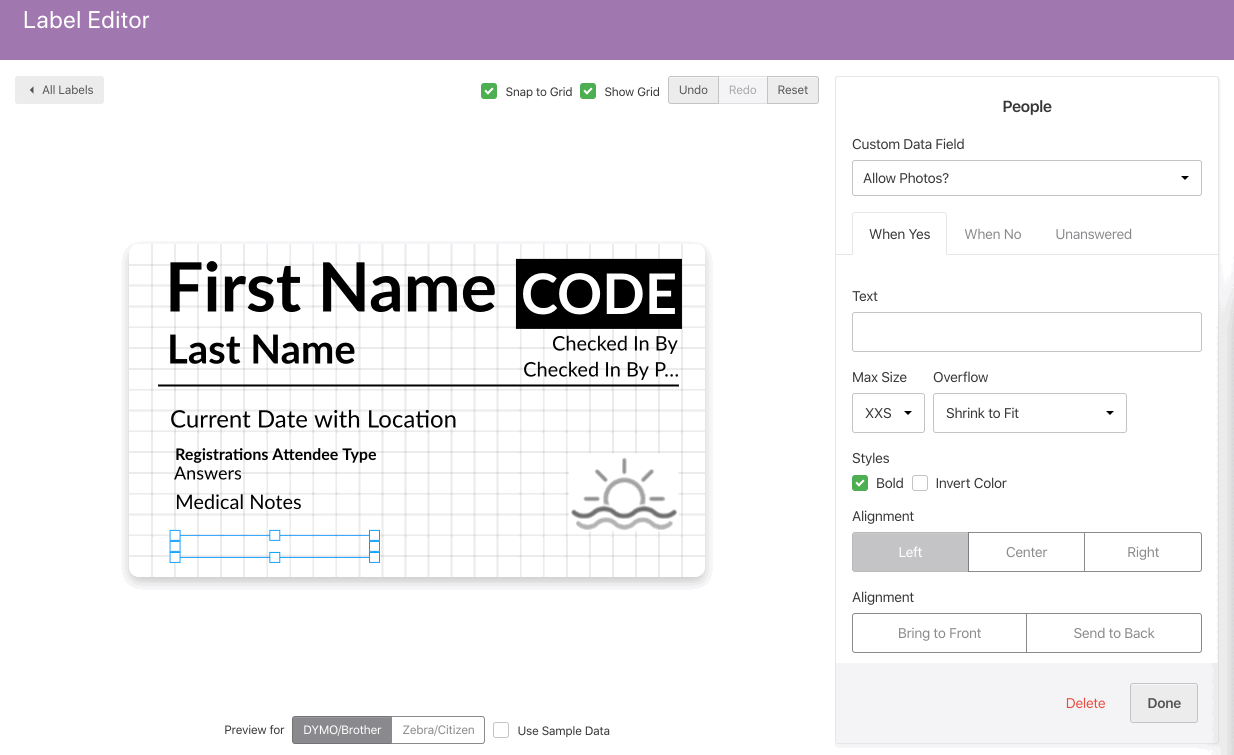This screenshot has height=755, width=1234.
Task: Toggle Snap to Grid checkbox
Action: pyautogui.click(x=489, y=91)
